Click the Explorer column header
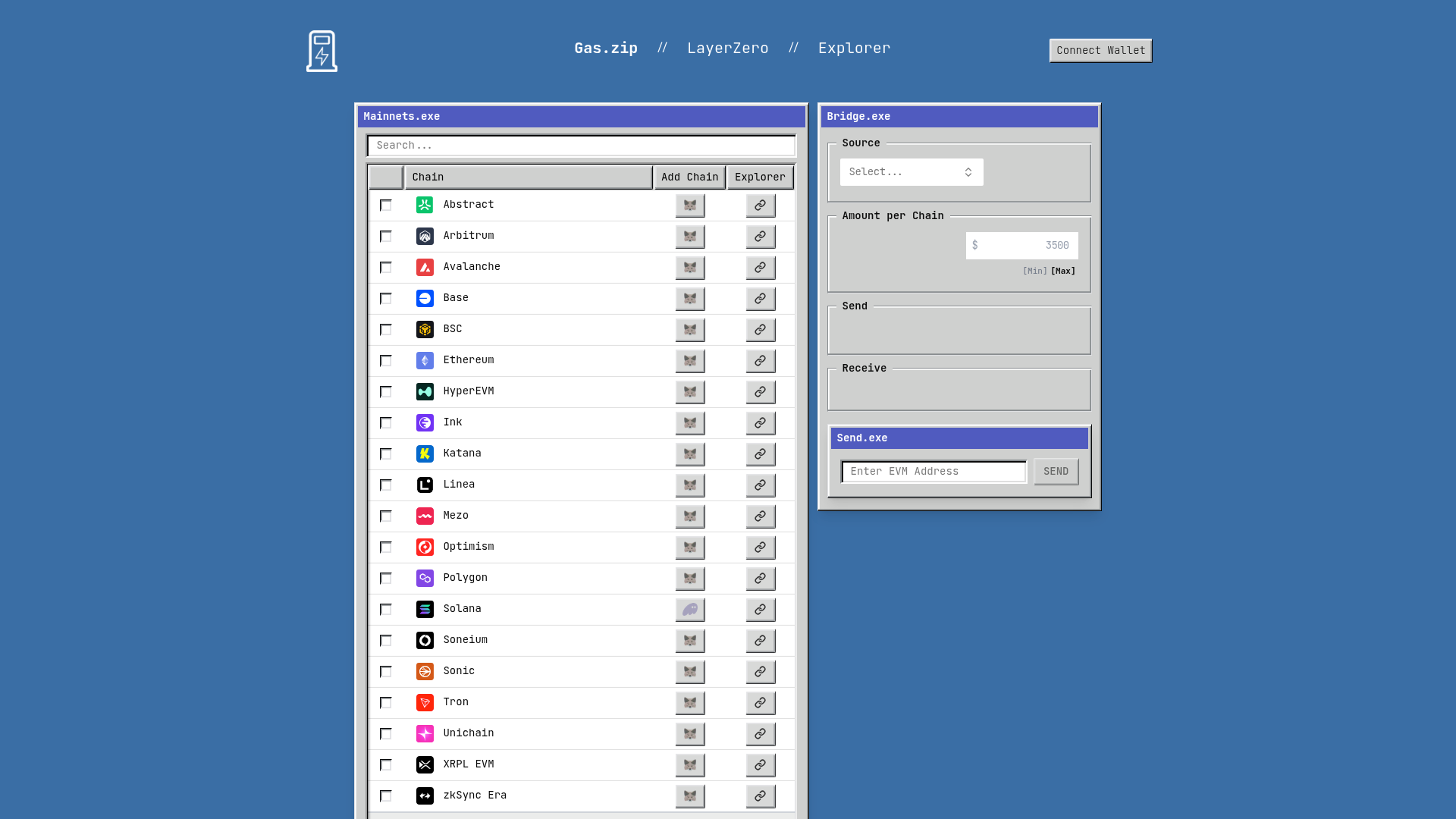Image resolution: width=1456 pixels, height=819 pixels. (x=761, y=177)
